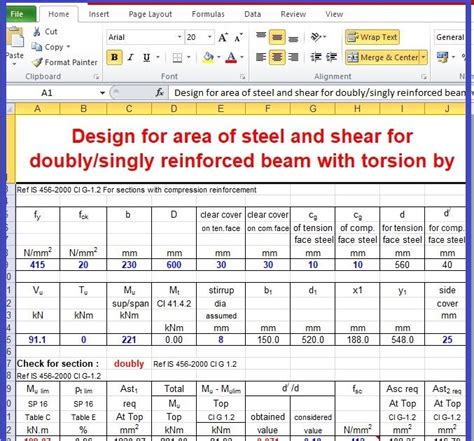Toggle Bold formatting off
474x441 pixels.
(x=114, y=57)
